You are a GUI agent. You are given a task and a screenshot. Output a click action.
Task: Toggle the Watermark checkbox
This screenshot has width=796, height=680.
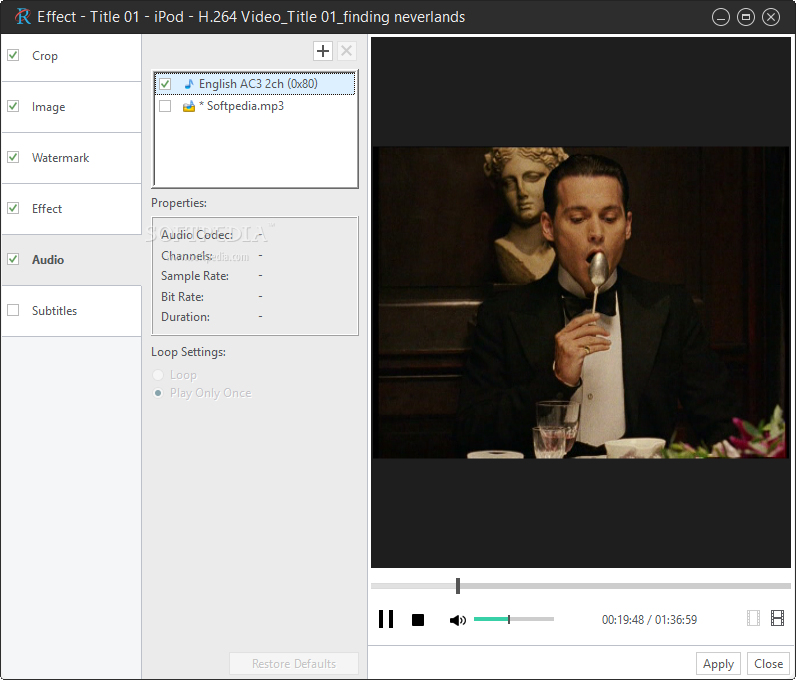tap(13, 157)
